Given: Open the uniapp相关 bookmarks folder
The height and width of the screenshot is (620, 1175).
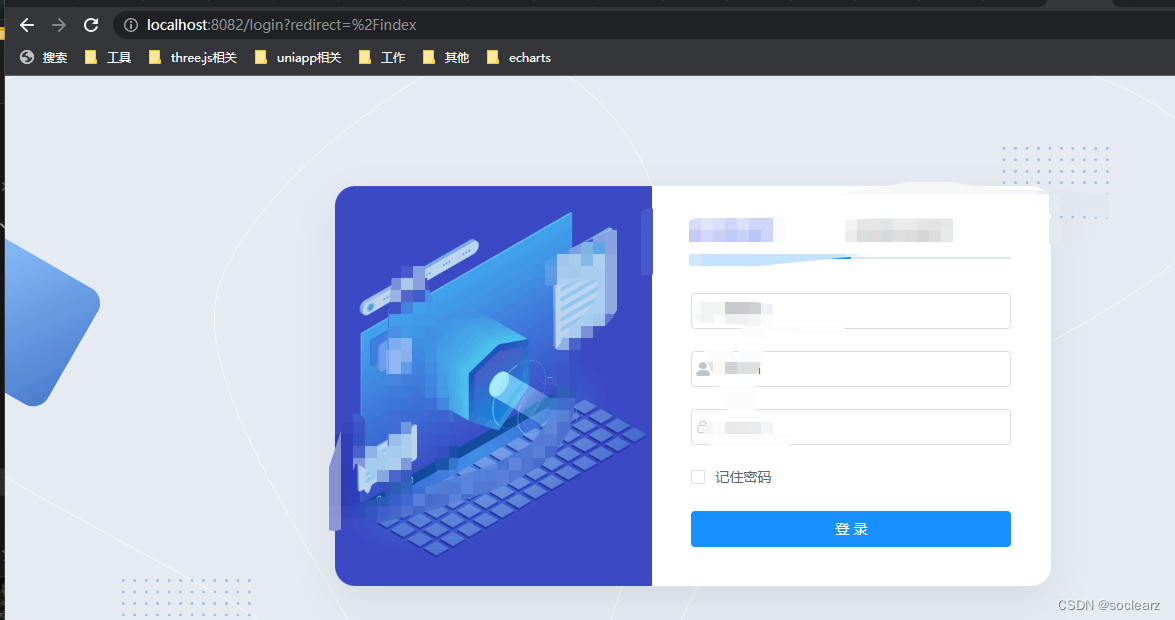Looking at the screenshot, I should pos(297,58).
